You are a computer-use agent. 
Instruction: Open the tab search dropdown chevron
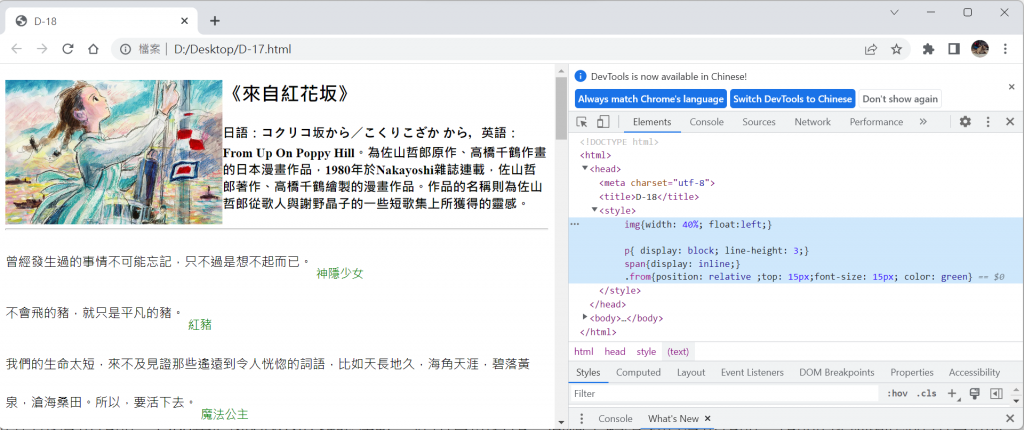895,12
